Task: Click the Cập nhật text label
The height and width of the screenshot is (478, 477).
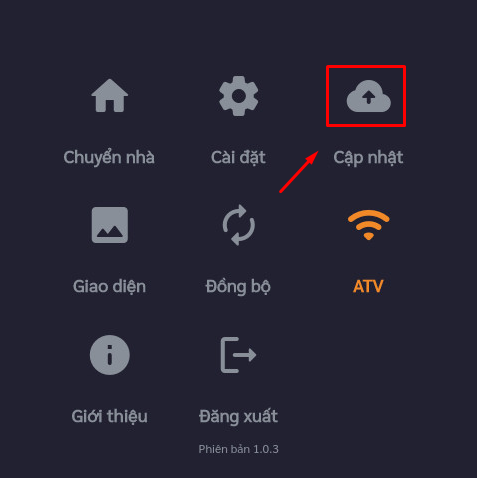Action: [368, 158]
